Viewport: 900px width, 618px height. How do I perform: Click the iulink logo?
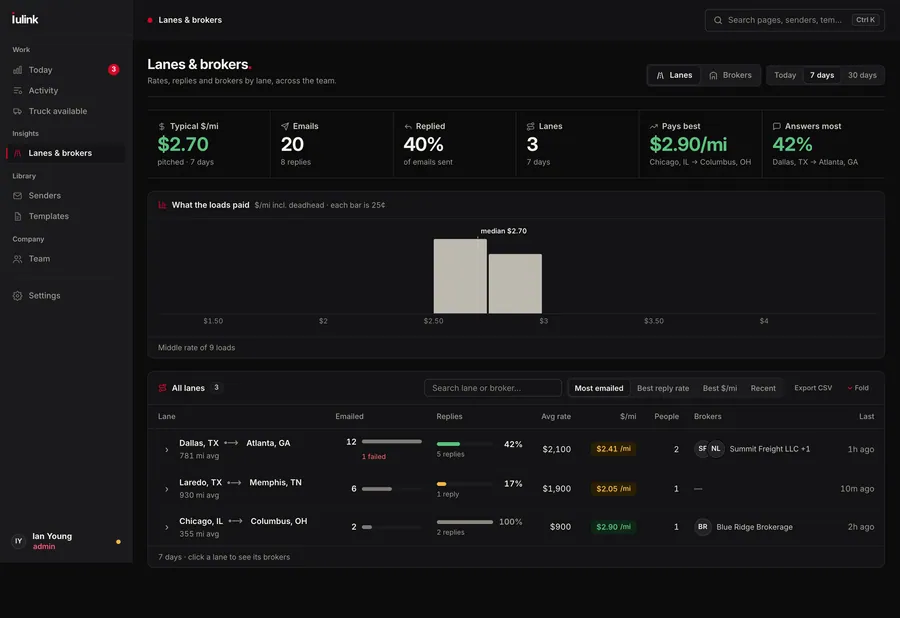[25, 19]
